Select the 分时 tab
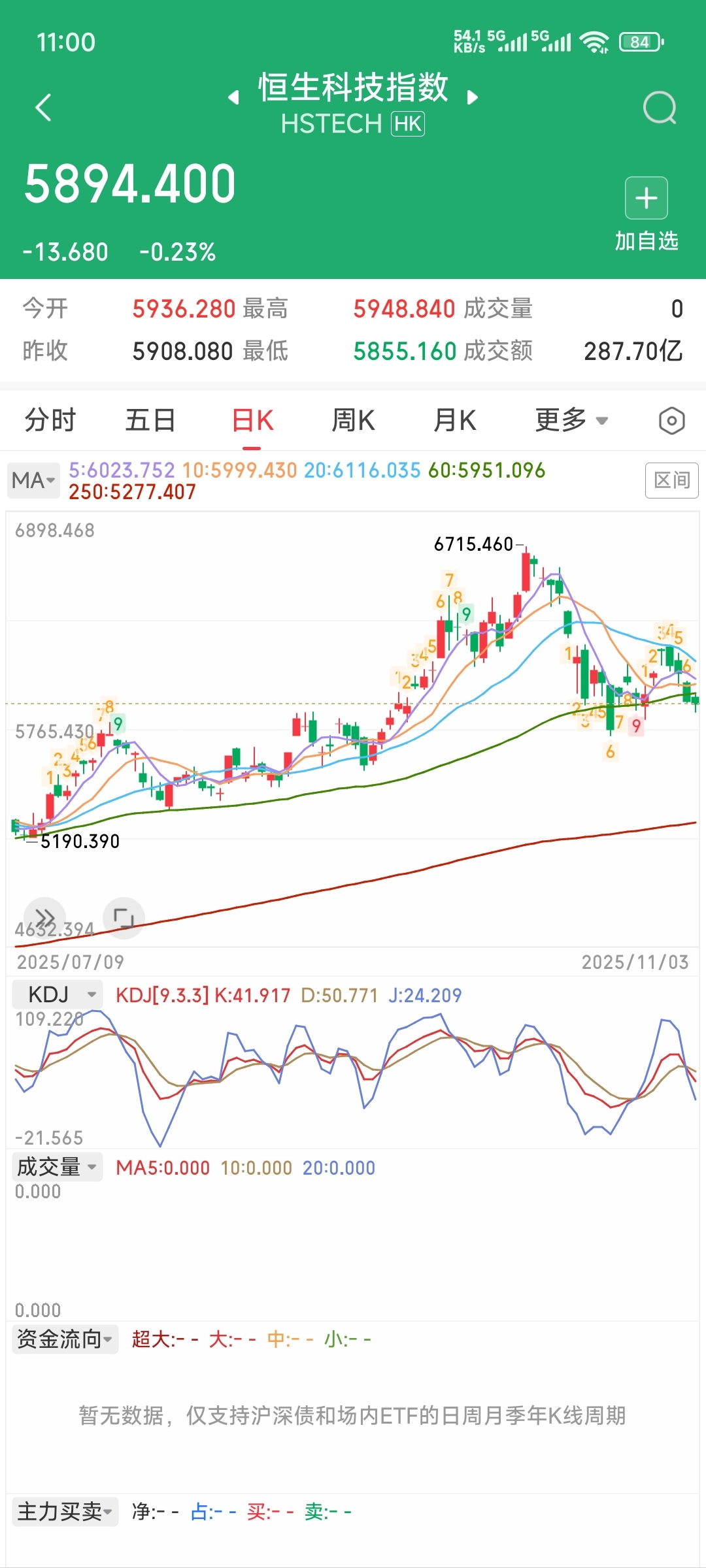 point(50,420)
